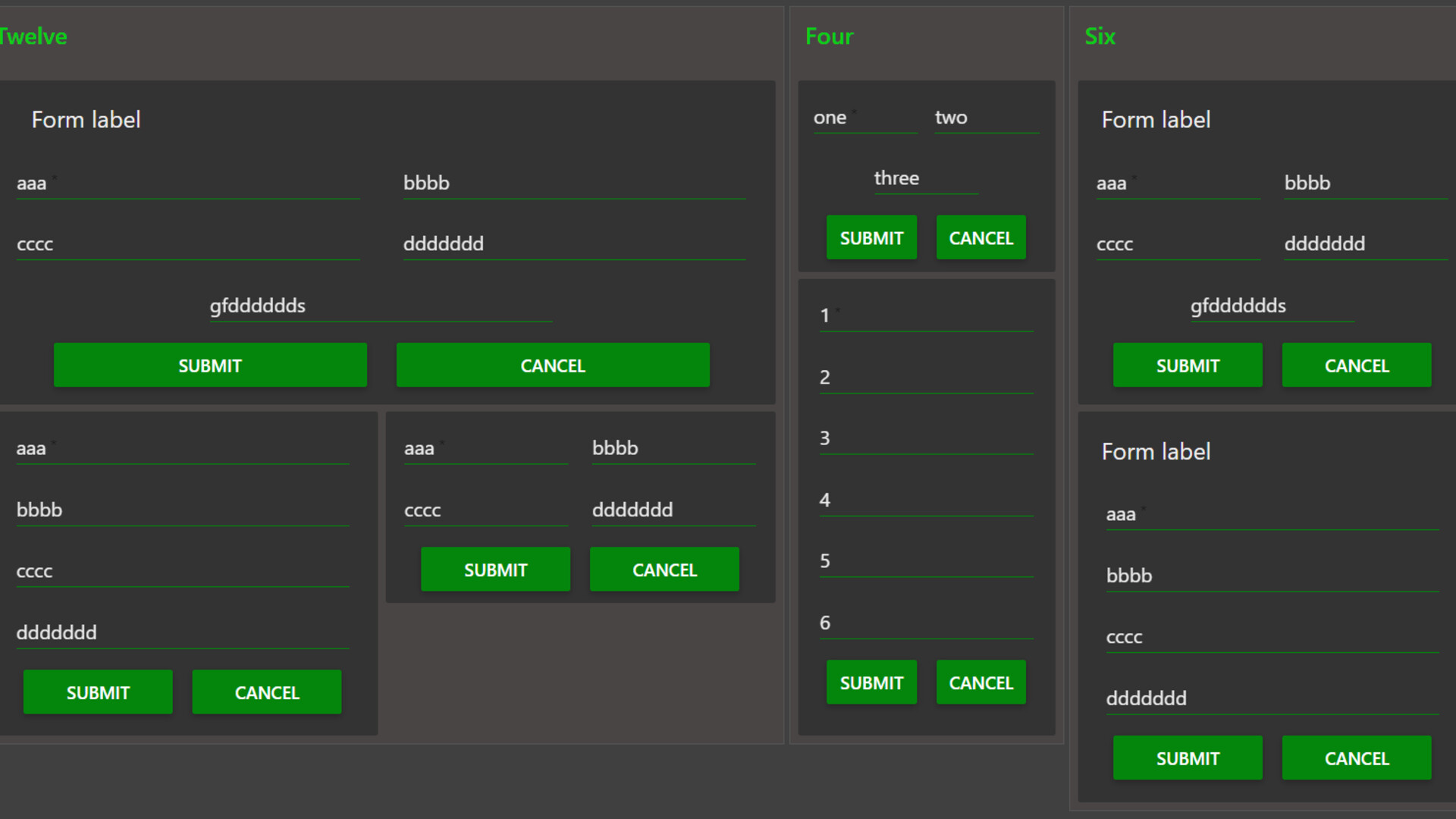
Task: Click the required one field under Four
Action: coord(864,118)
